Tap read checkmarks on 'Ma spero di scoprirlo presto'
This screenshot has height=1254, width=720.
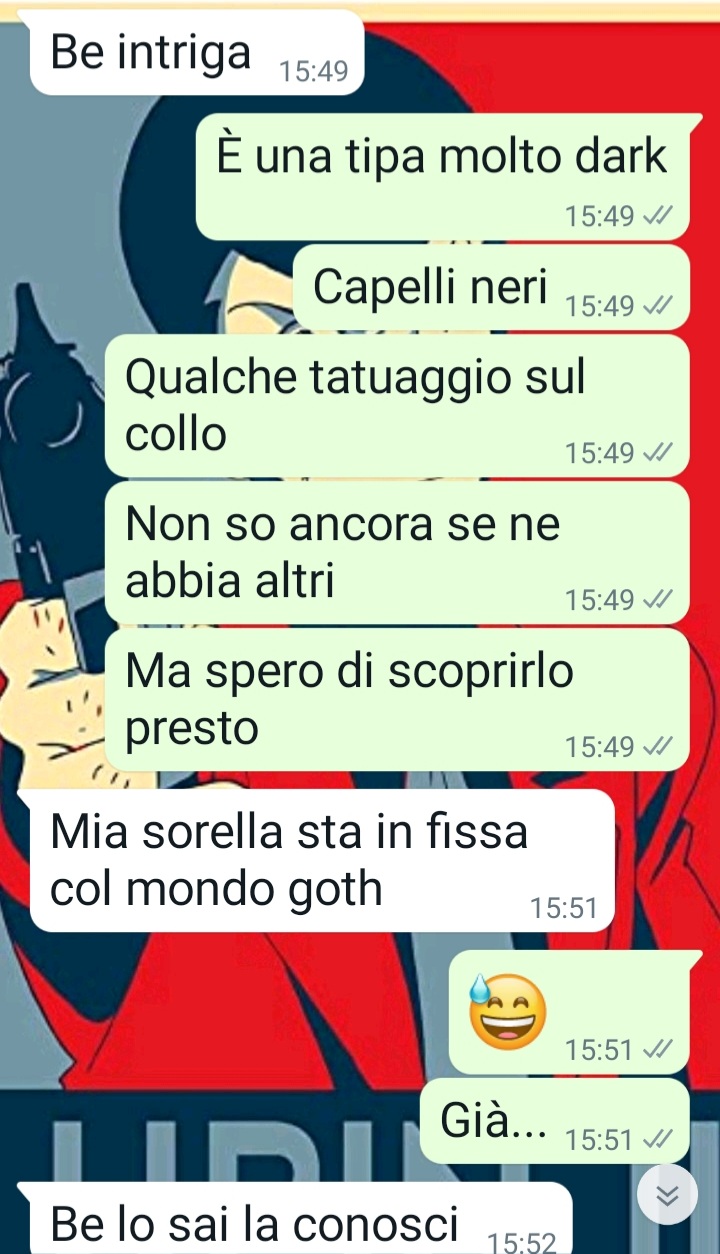click(658, 747)
